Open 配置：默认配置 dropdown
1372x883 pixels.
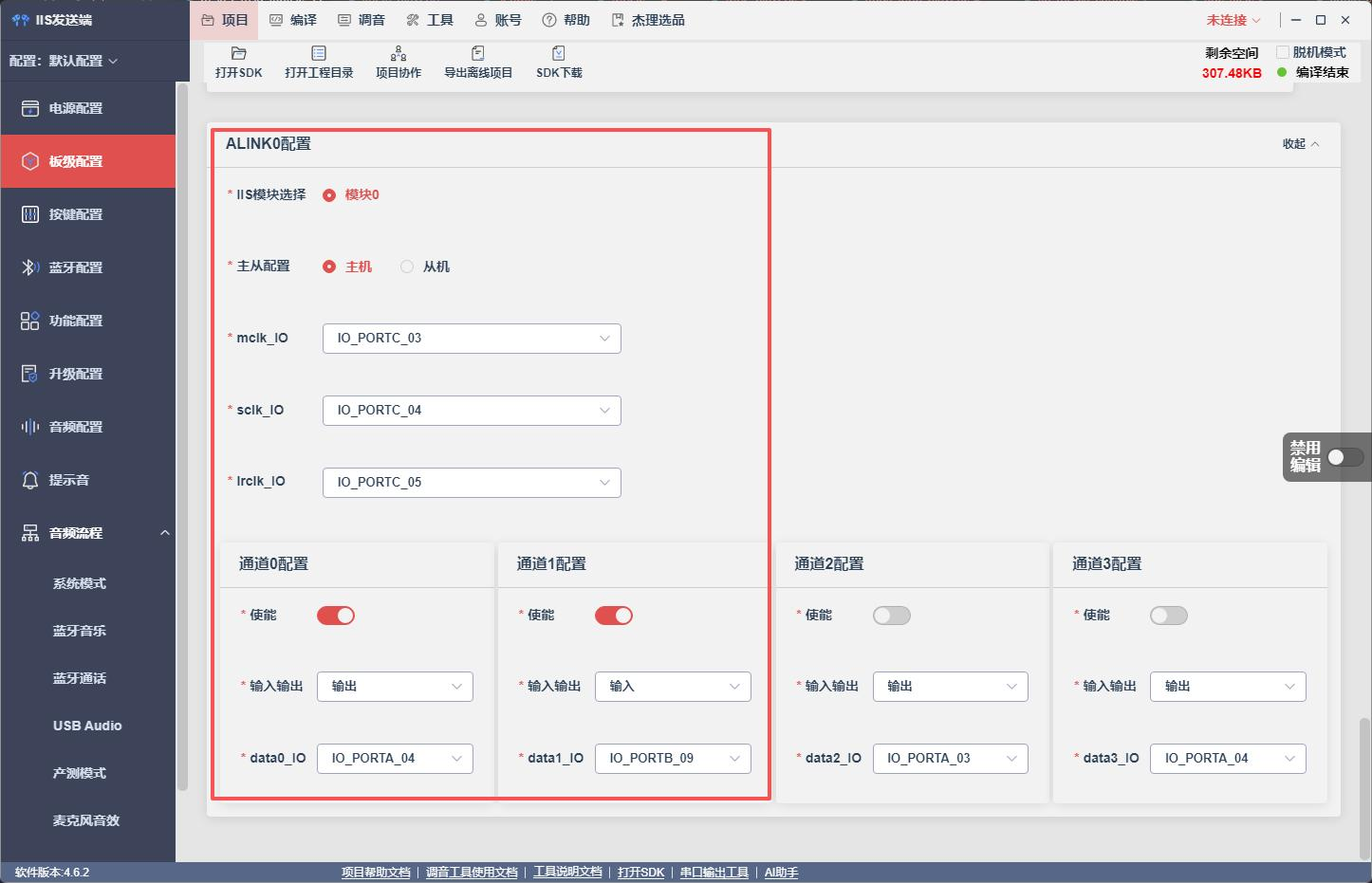point(65,61)
